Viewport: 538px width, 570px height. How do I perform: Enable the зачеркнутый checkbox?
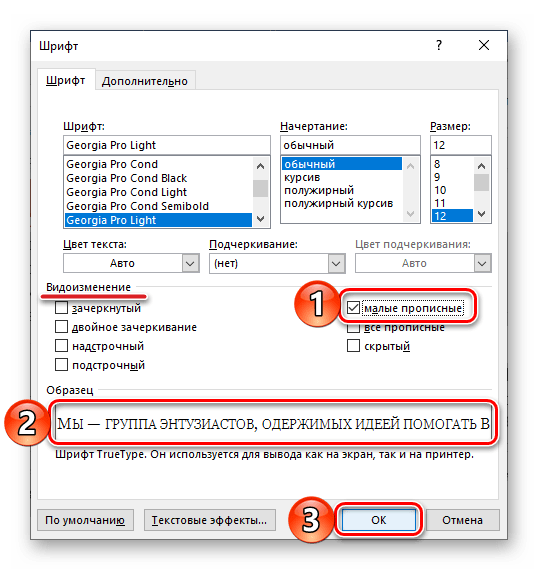61,308
